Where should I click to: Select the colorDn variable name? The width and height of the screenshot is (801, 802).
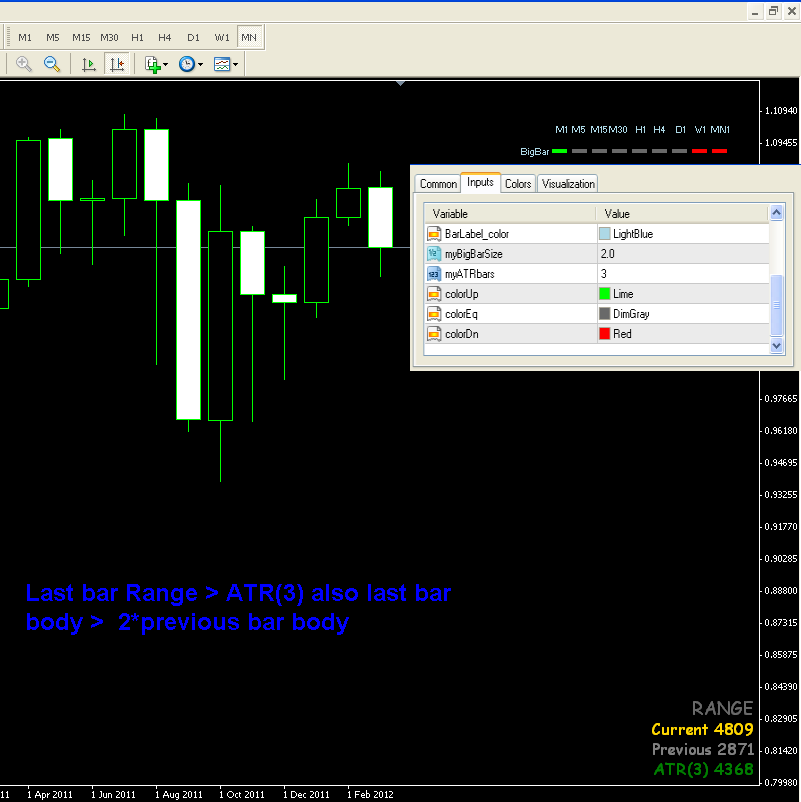pyautogui.click(x=461, y=333)
